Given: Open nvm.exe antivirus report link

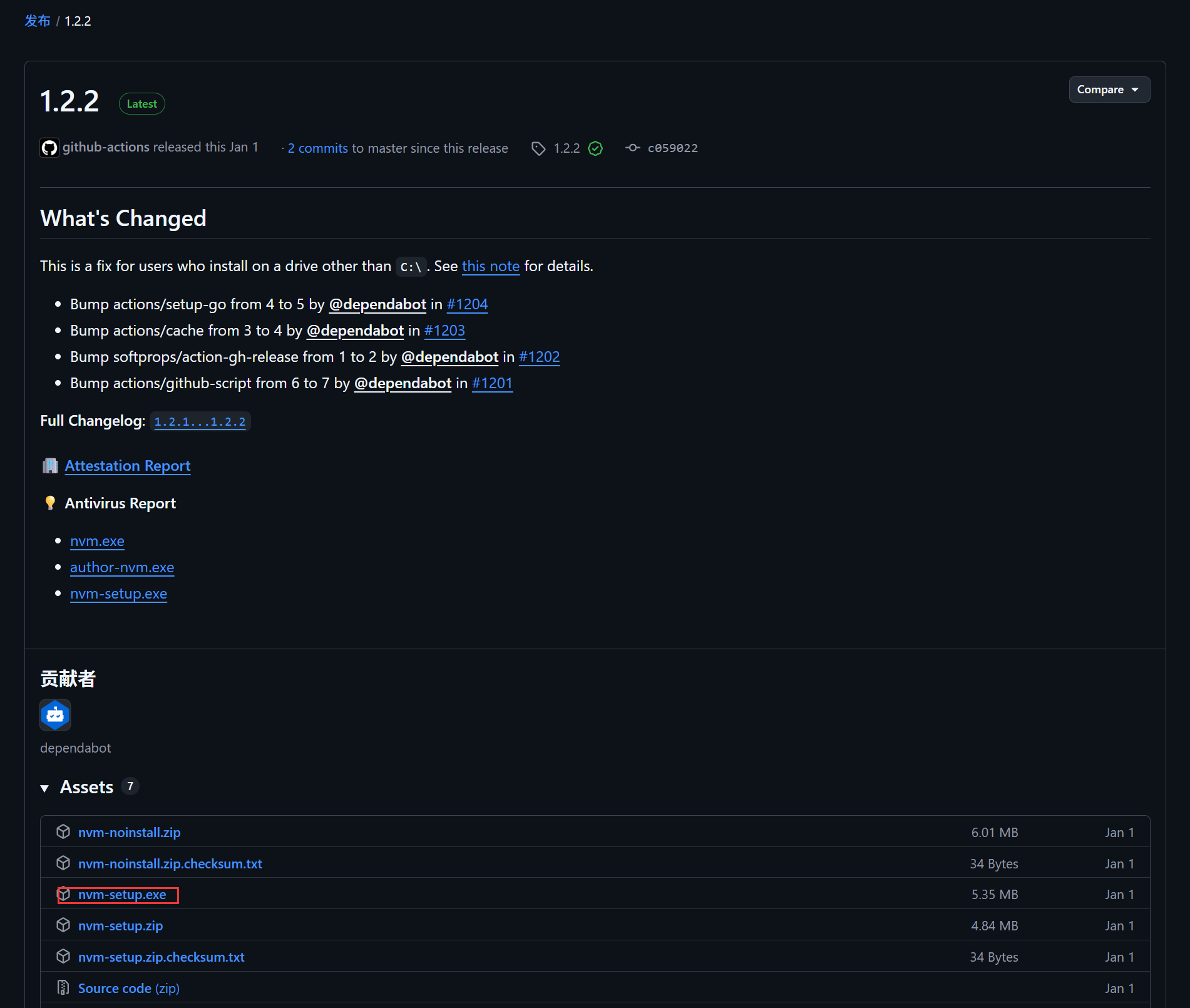Looking at the screenshot, I should (x=97, y=541).
